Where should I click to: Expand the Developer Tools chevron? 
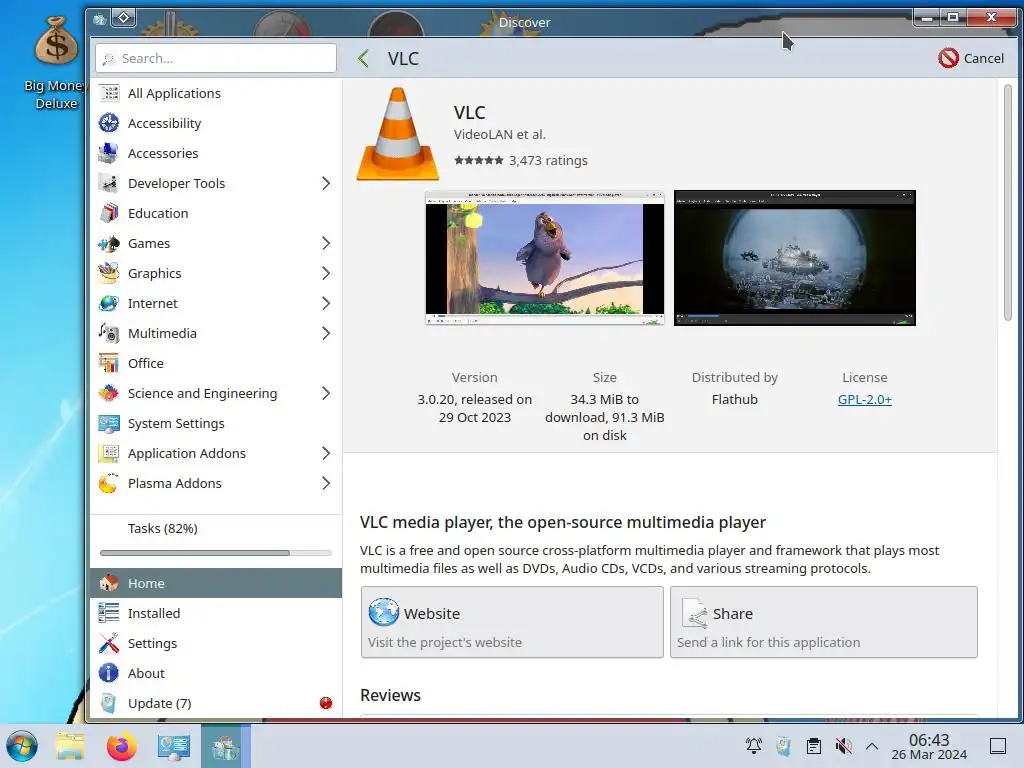pos(326,184)
